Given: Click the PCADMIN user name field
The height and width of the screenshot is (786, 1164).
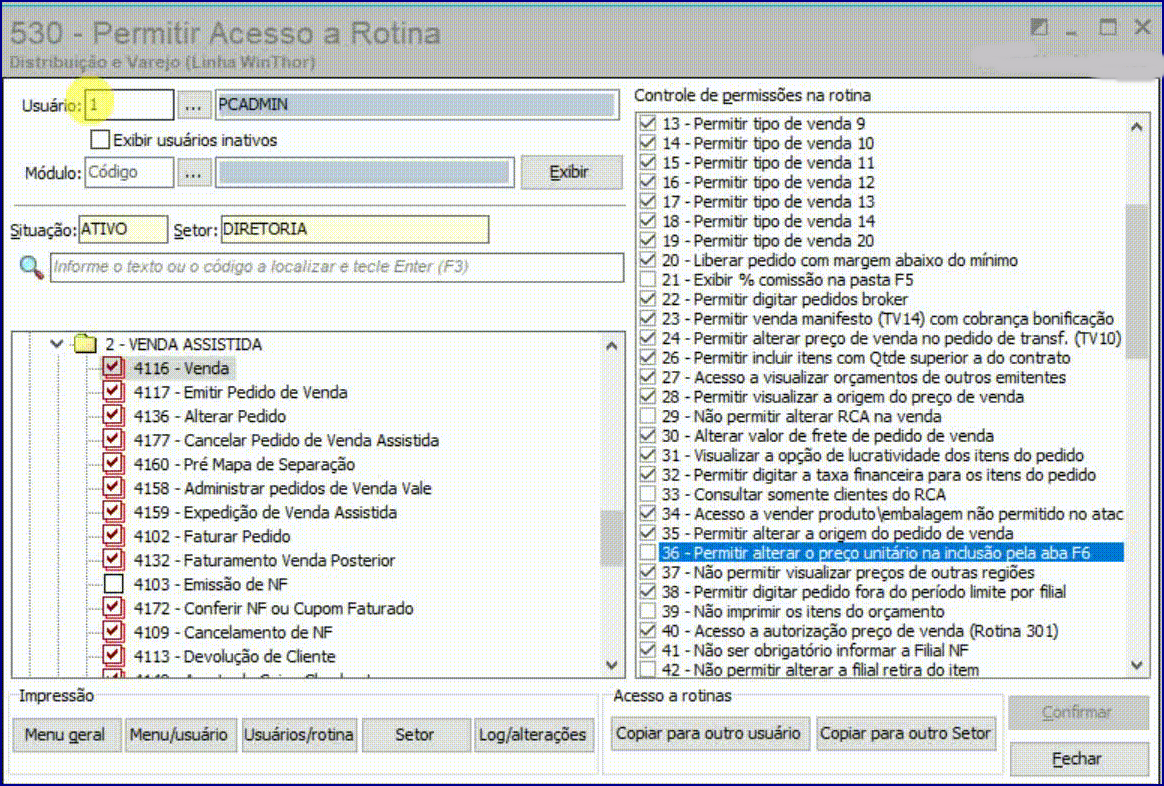Looking at the screenshot, I should click(x=417, y=105).
